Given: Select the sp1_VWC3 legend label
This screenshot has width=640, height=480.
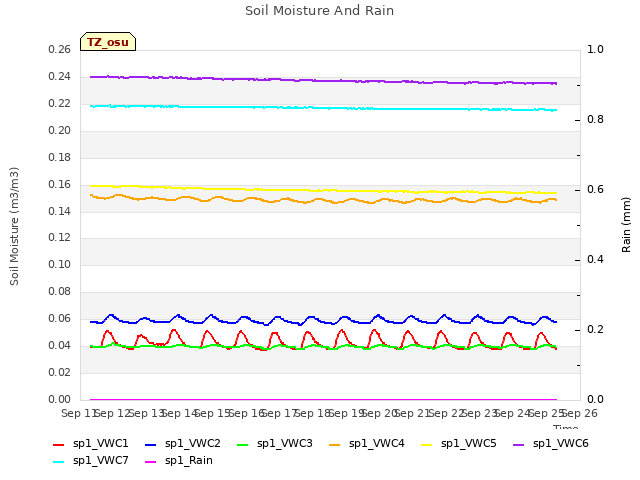Looking at the screenshot, I should 284,444.
